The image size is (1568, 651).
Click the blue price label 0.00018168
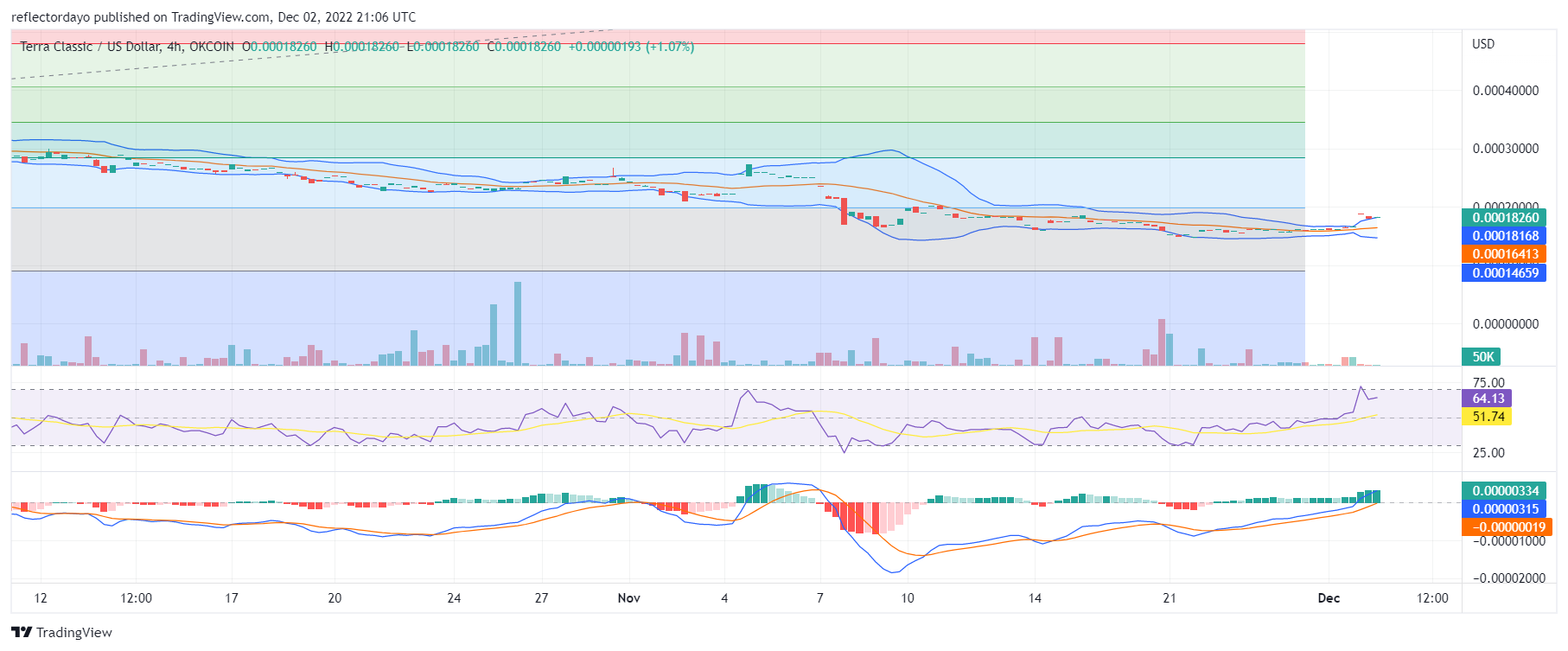pyautogui.click(x=1504, y=236)
